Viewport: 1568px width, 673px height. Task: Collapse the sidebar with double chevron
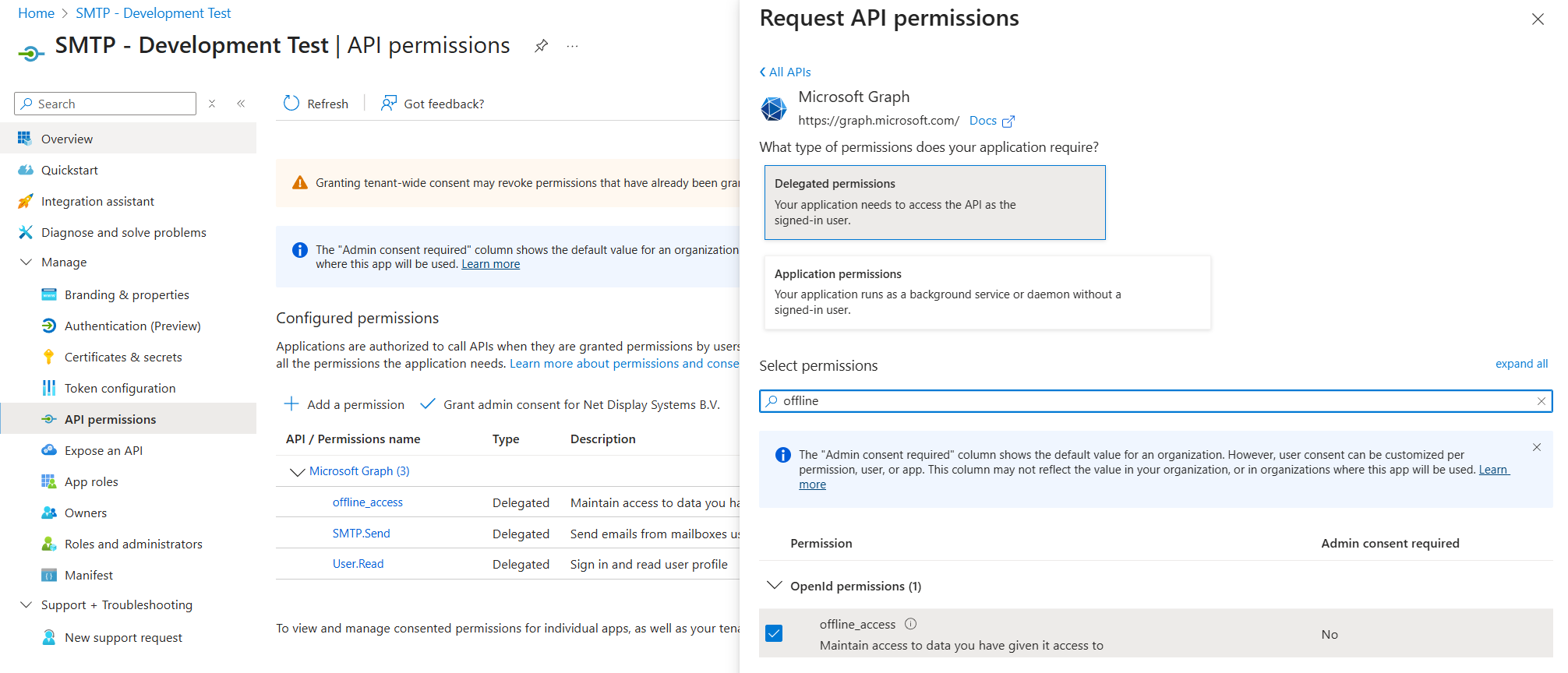[x=242, y=104]
